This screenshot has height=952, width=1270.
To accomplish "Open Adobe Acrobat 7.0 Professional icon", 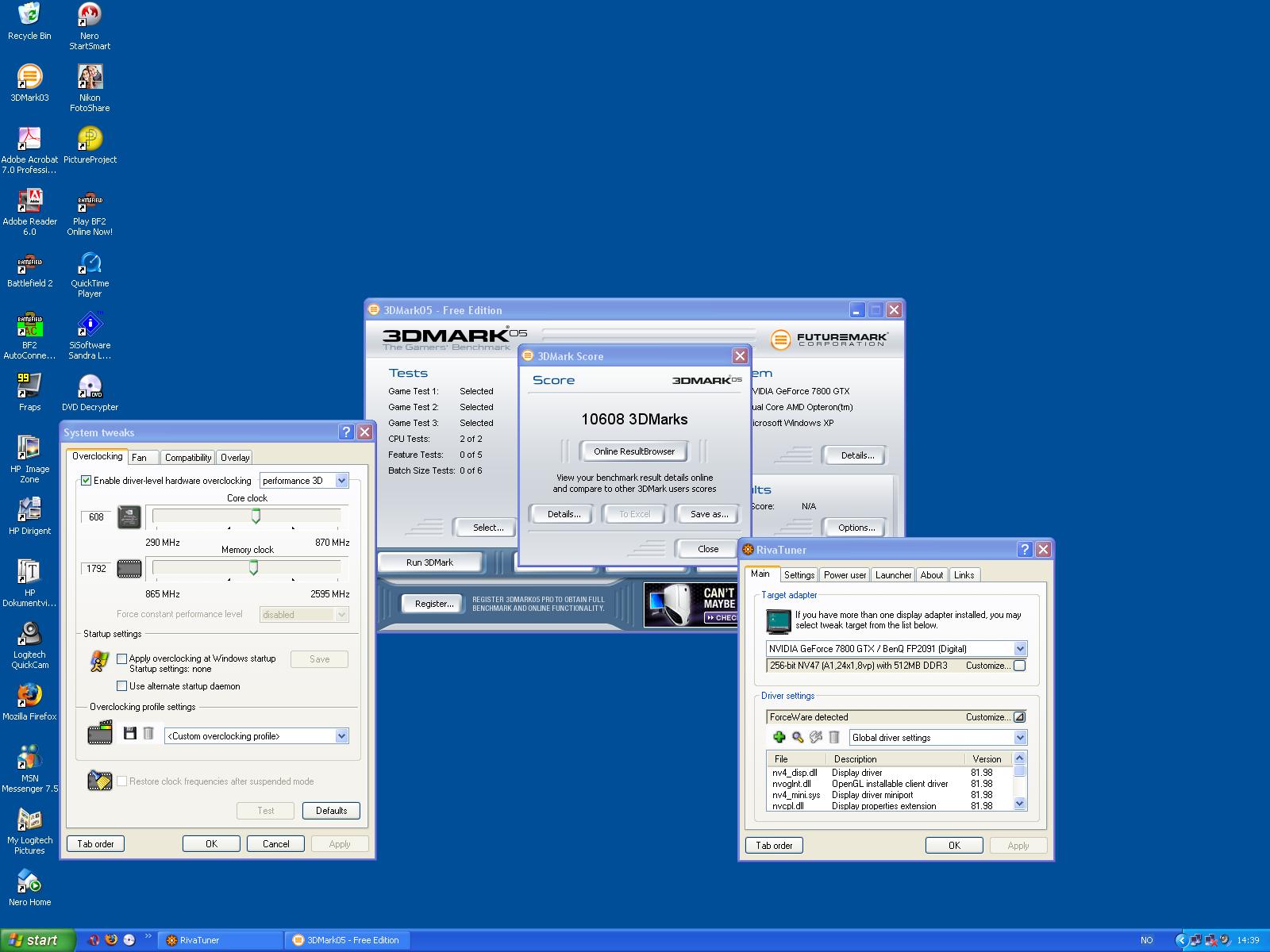I will 29,149.
